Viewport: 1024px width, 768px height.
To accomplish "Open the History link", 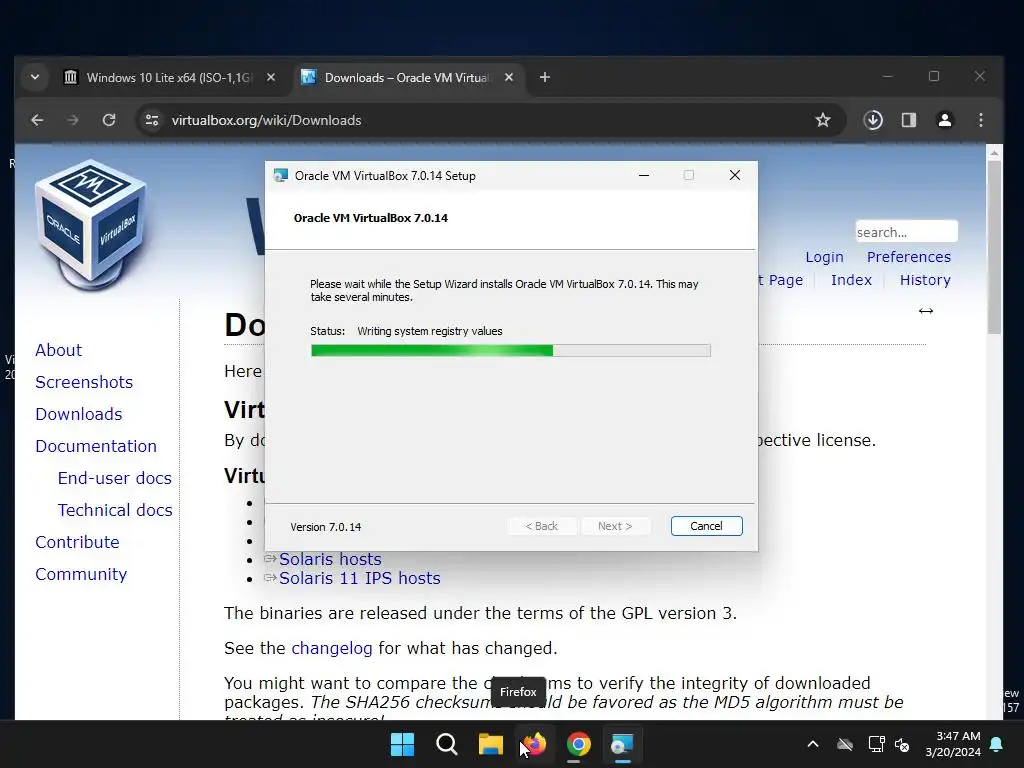I will 925,280.
